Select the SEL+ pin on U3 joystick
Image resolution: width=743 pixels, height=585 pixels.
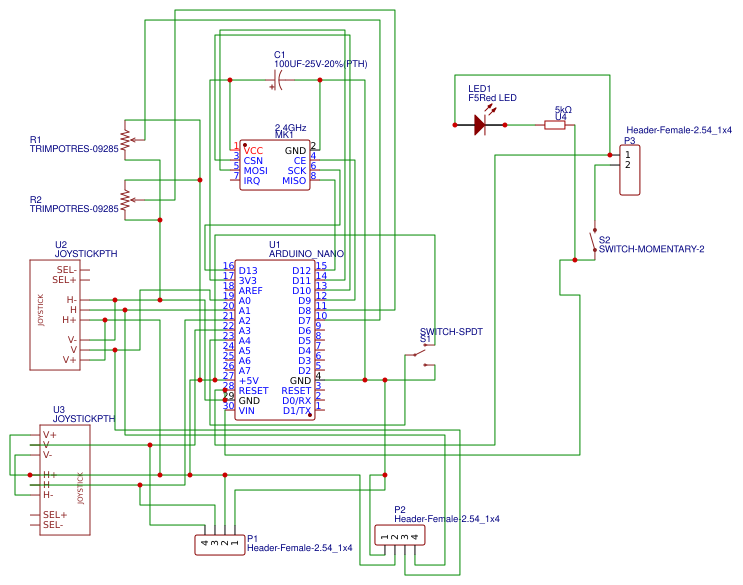click(55, 515)
